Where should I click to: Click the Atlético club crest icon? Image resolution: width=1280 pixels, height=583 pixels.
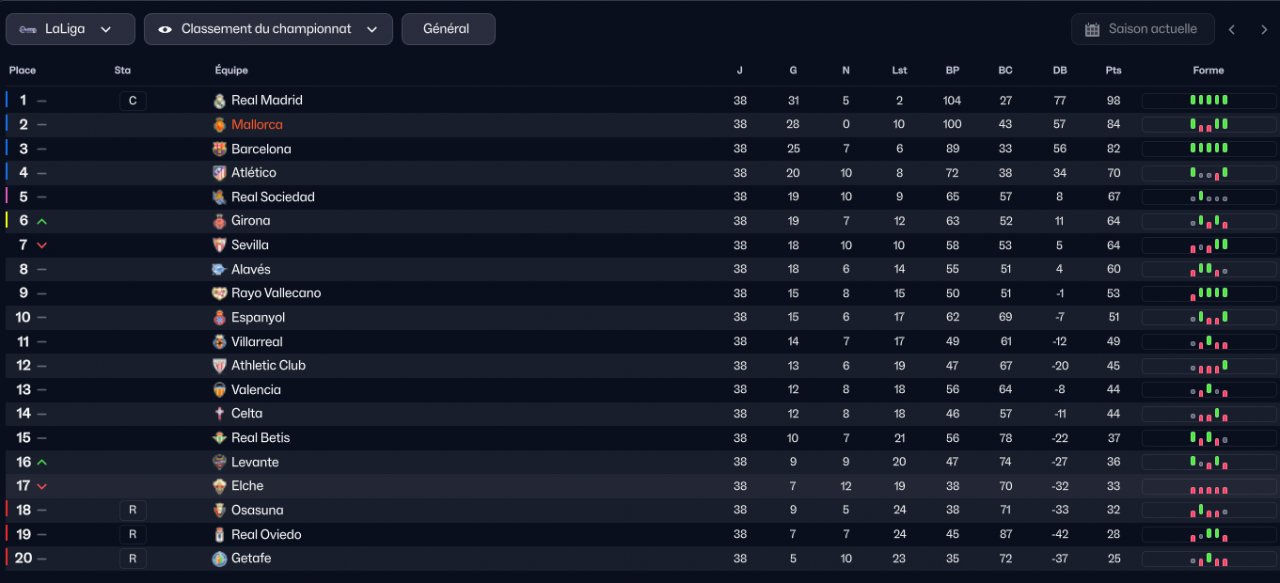point(220,173)
